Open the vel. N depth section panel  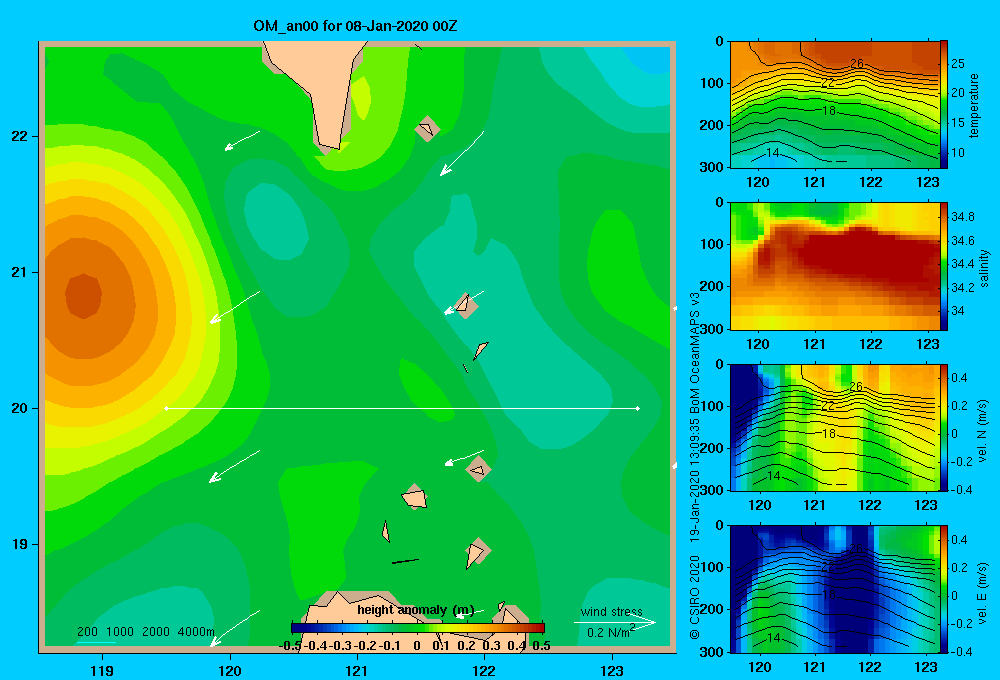coord(835,427)
